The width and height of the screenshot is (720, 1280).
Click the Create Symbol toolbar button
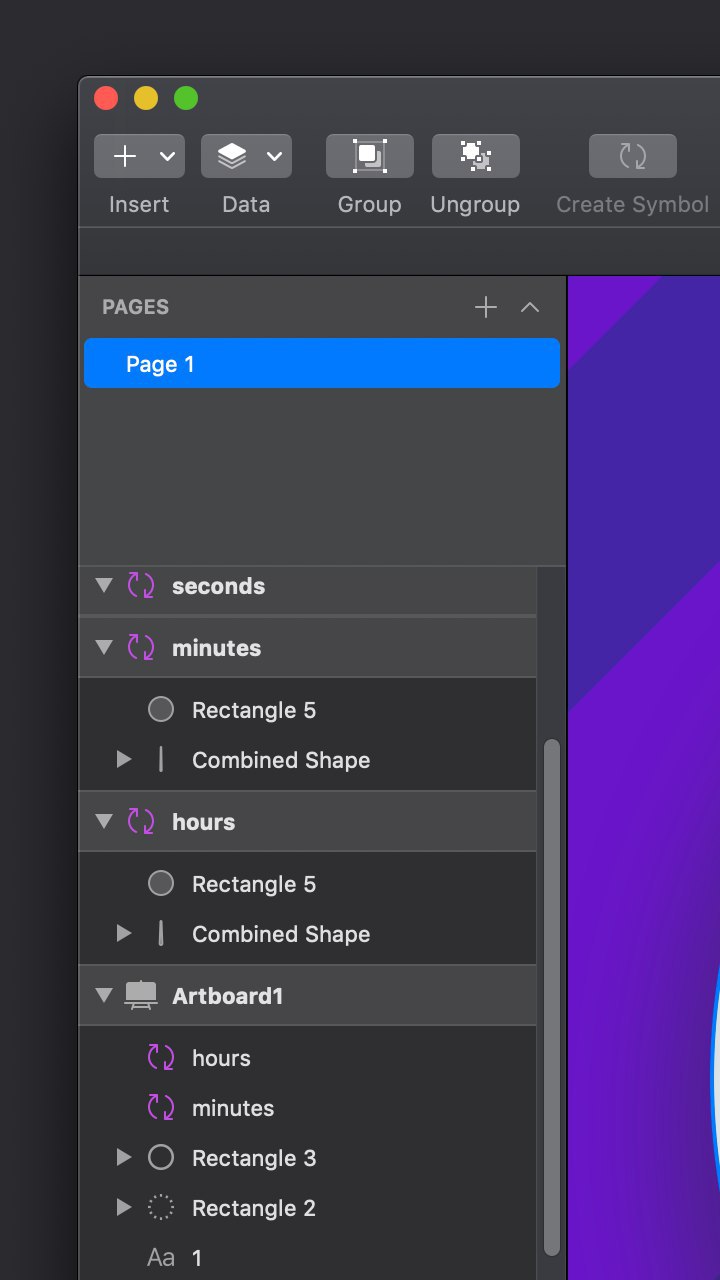click(632, 156)
